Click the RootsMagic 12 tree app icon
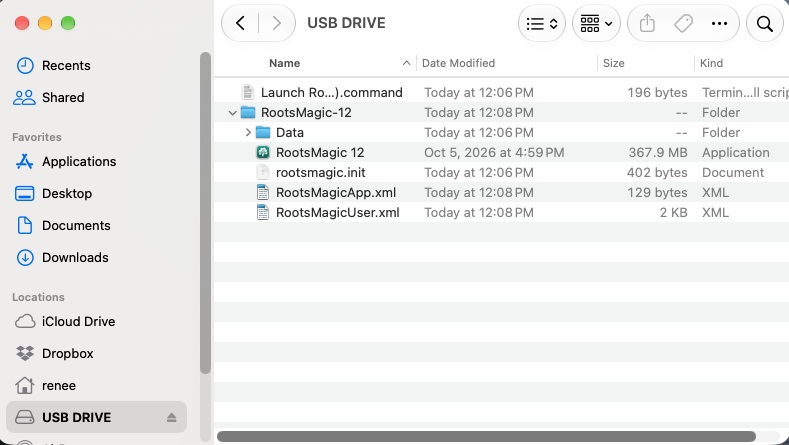The image size is (789, 445). (x=263, y=153)
